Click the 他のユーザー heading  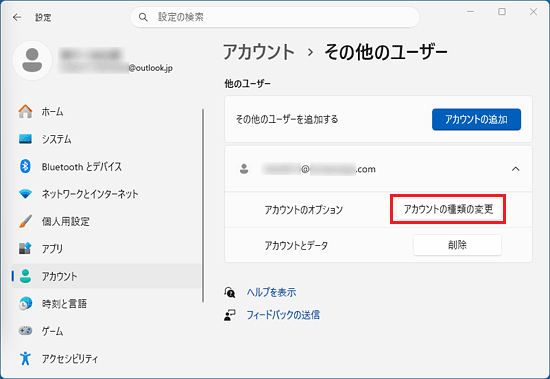pos(248,84)
